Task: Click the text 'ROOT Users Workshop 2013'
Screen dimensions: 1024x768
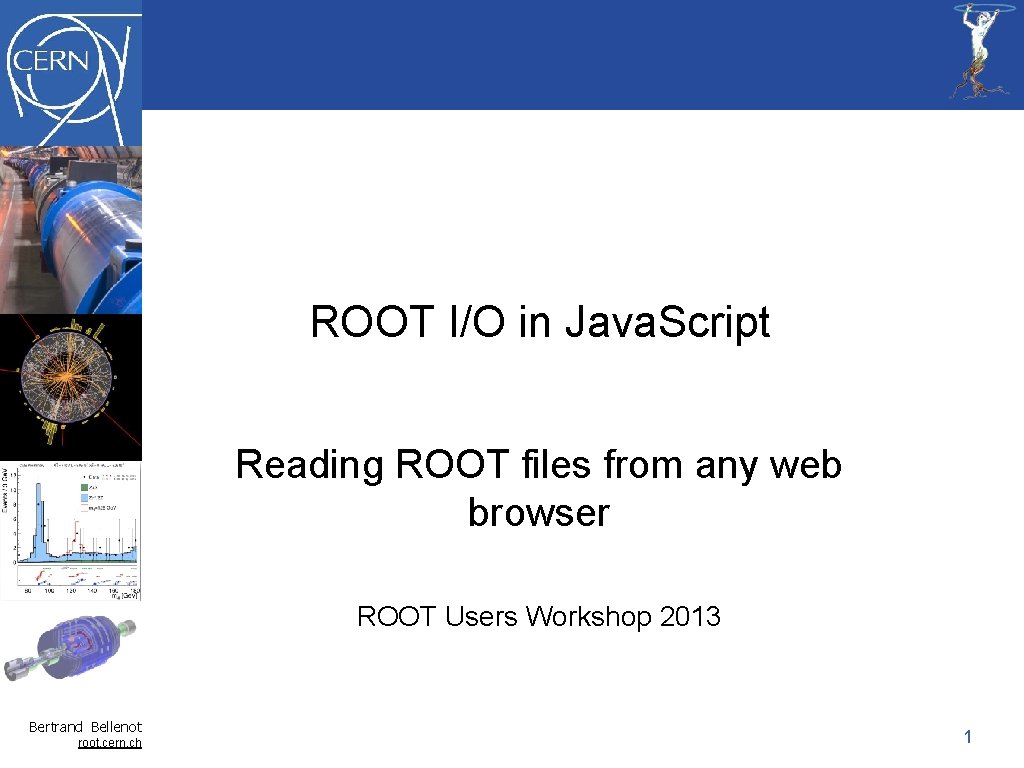Action: 539,616
